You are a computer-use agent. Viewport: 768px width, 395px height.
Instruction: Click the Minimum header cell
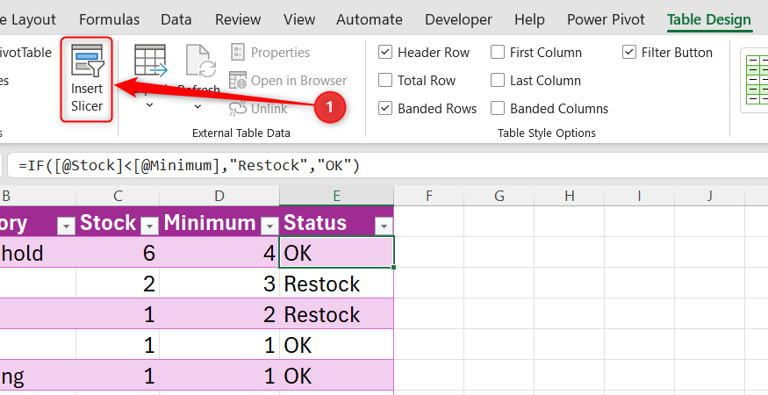coord(219,222)
